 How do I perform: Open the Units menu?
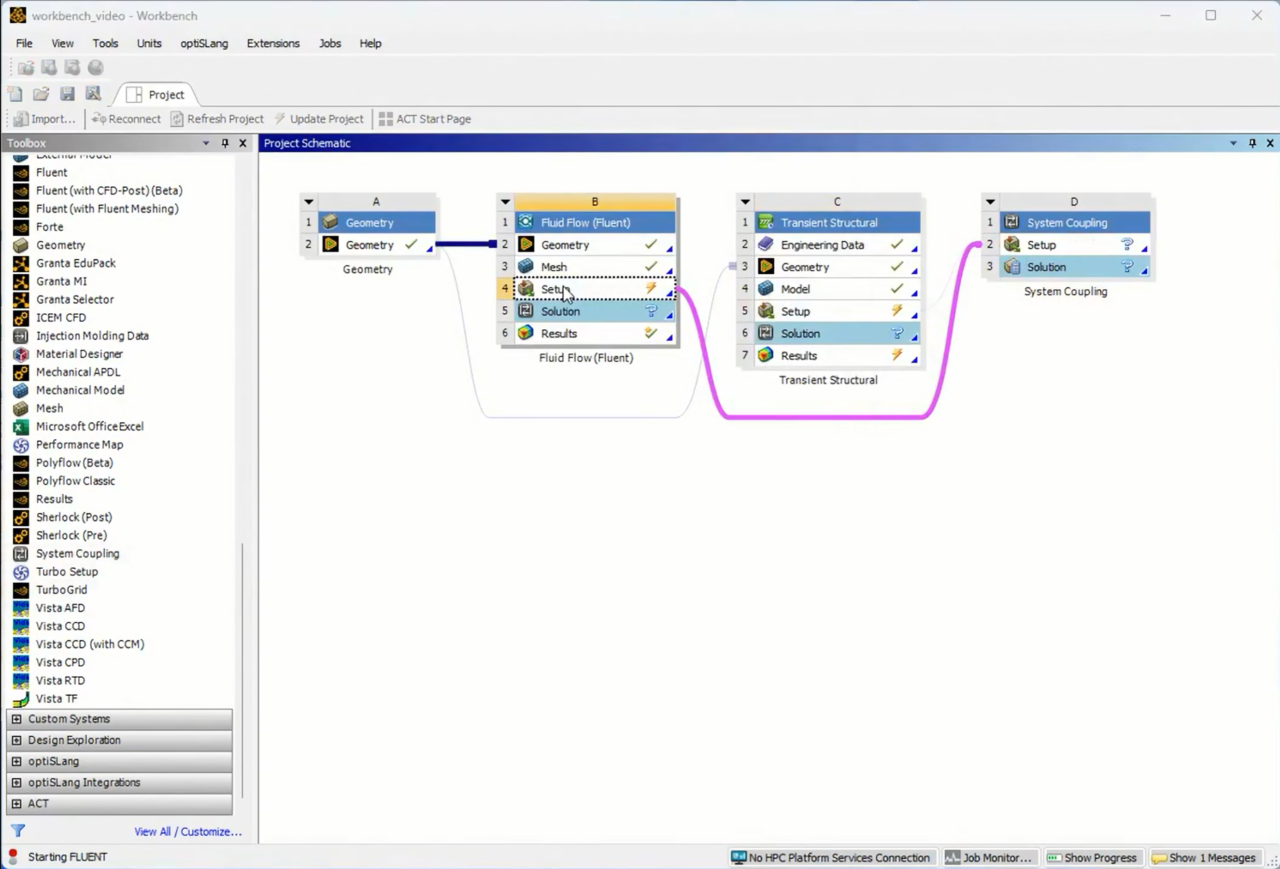pos(149,43)
